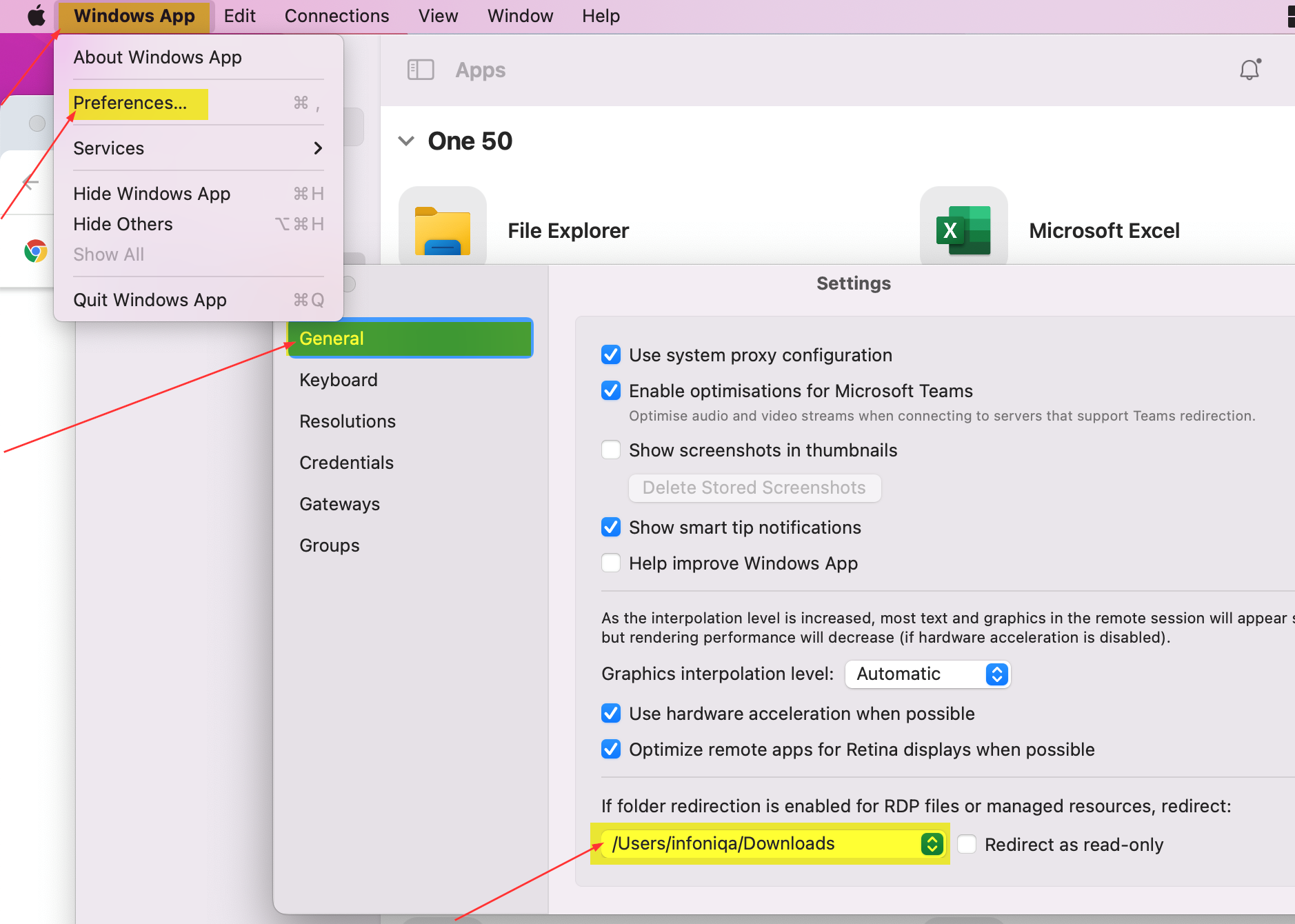Click the back arrow icon

pos(30,183)
